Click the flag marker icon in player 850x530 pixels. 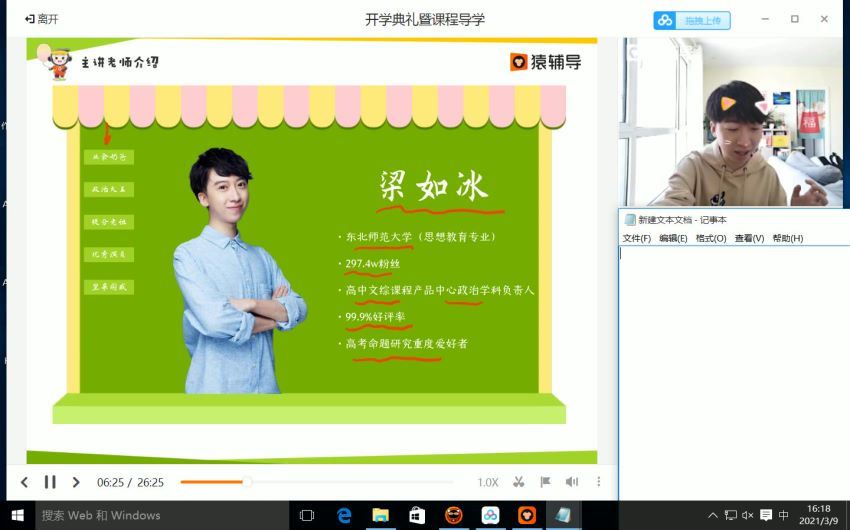(545, 481)
